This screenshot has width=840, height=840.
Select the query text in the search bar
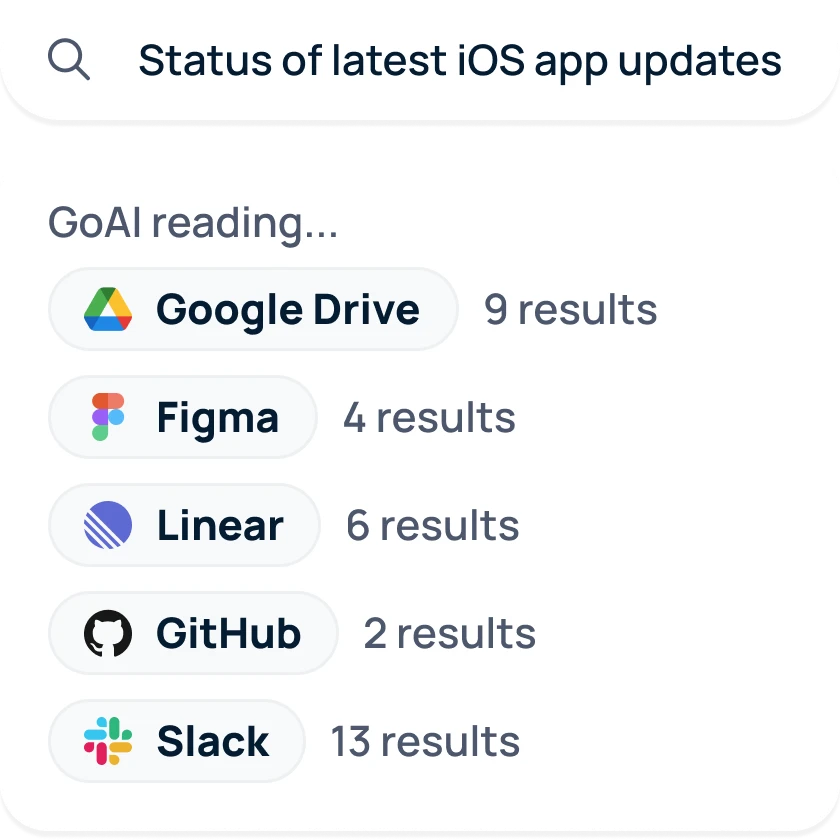(460, 60)
